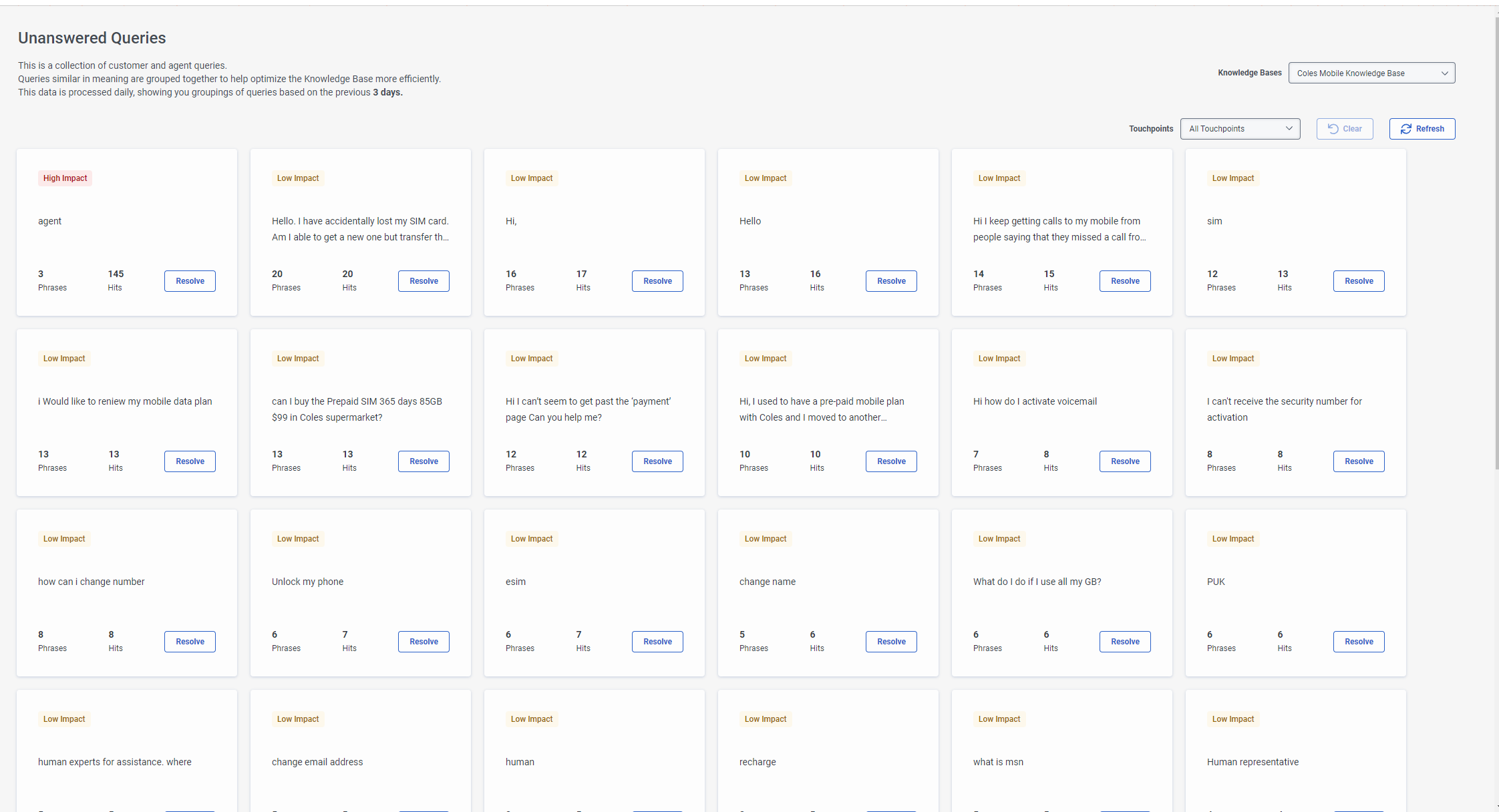Expand the All Touchpoints dropdown
This screenshot has height=812, width=1499.
(x=1239, y=129)
